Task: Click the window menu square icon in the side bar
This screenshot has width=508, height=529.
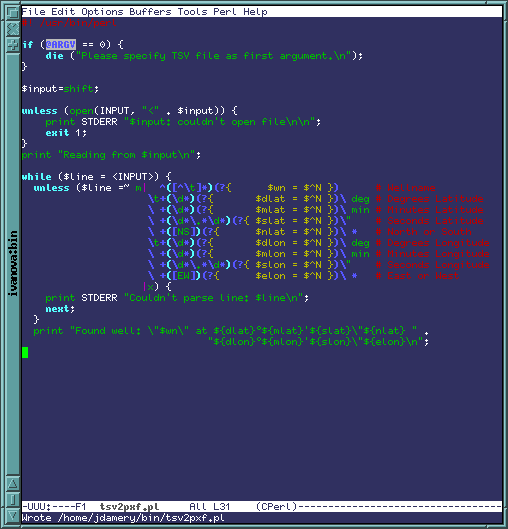Action: click(x=13, y=12)
